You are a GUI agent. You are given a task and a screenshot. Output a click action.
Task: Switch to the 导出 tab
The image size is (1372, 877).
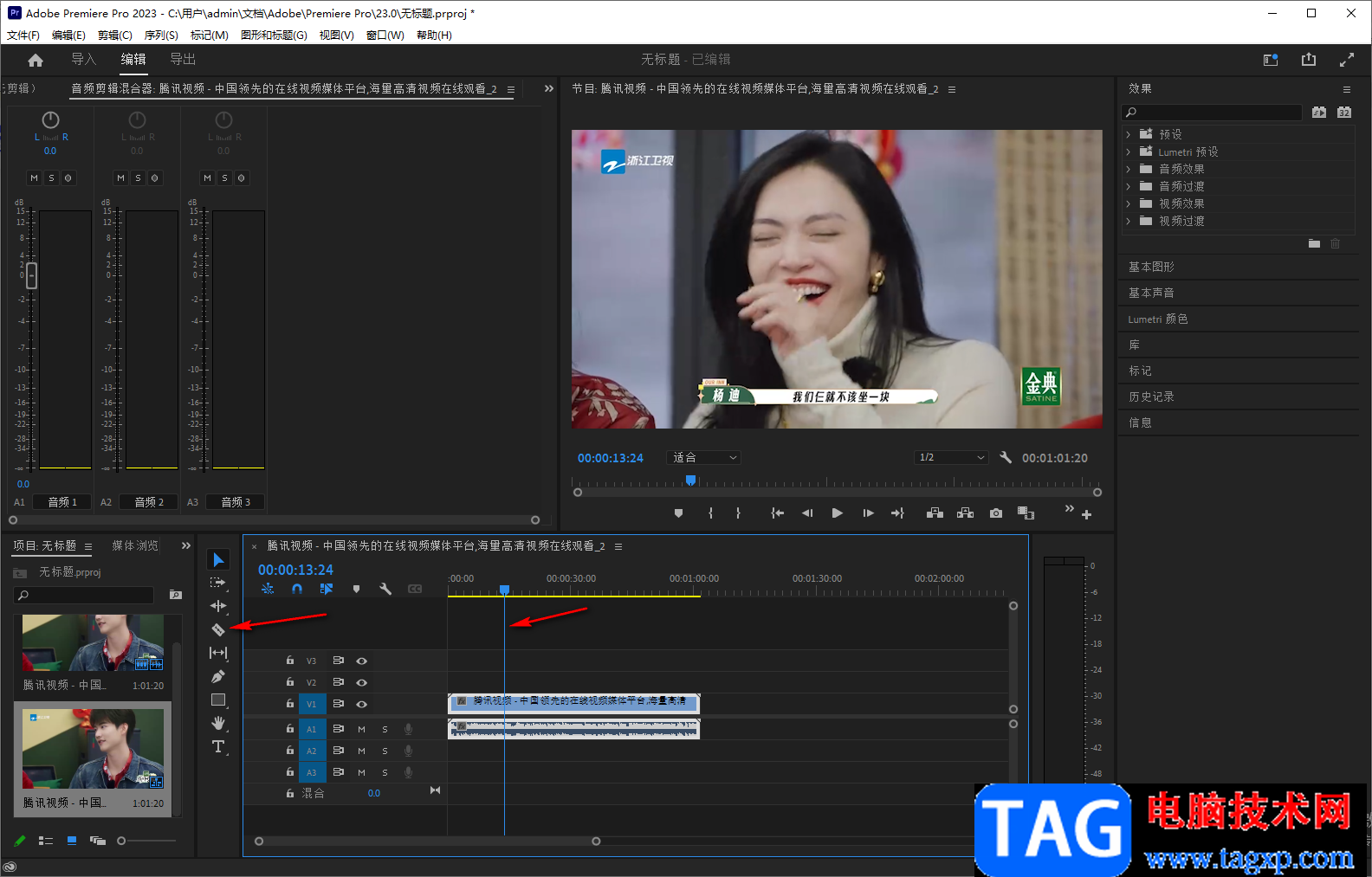coord(183,60)
